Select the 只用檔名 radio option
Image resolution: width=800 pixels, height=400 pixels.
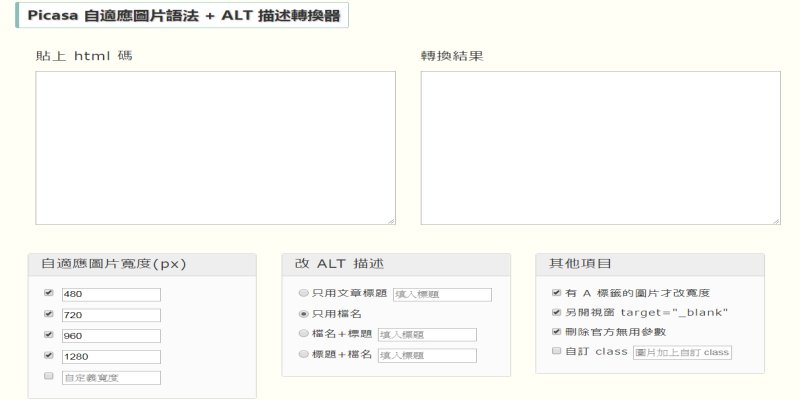click(x=304, y=314)
